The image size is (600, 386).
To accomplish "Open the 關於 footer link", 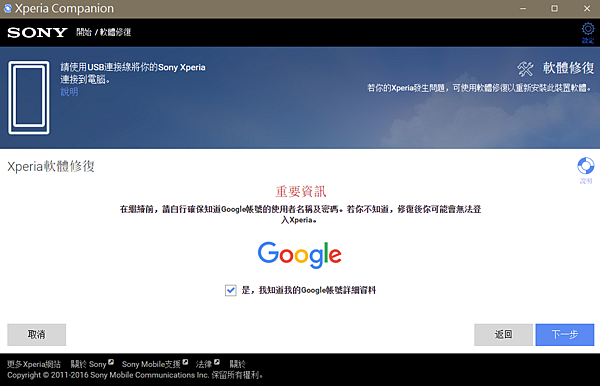I will [x=237, y=364].
